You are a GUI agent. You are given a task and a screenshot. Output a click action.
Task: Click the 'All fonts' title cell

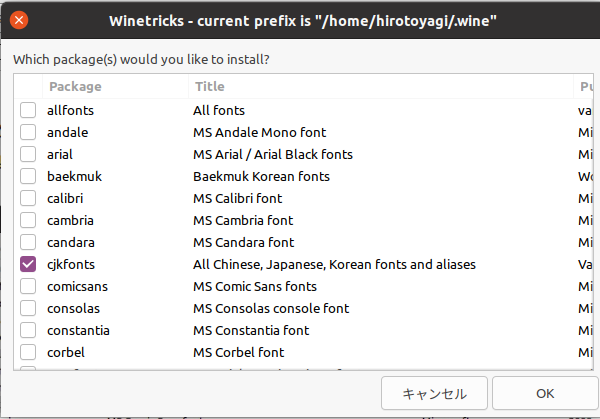(x=219, y=111)
